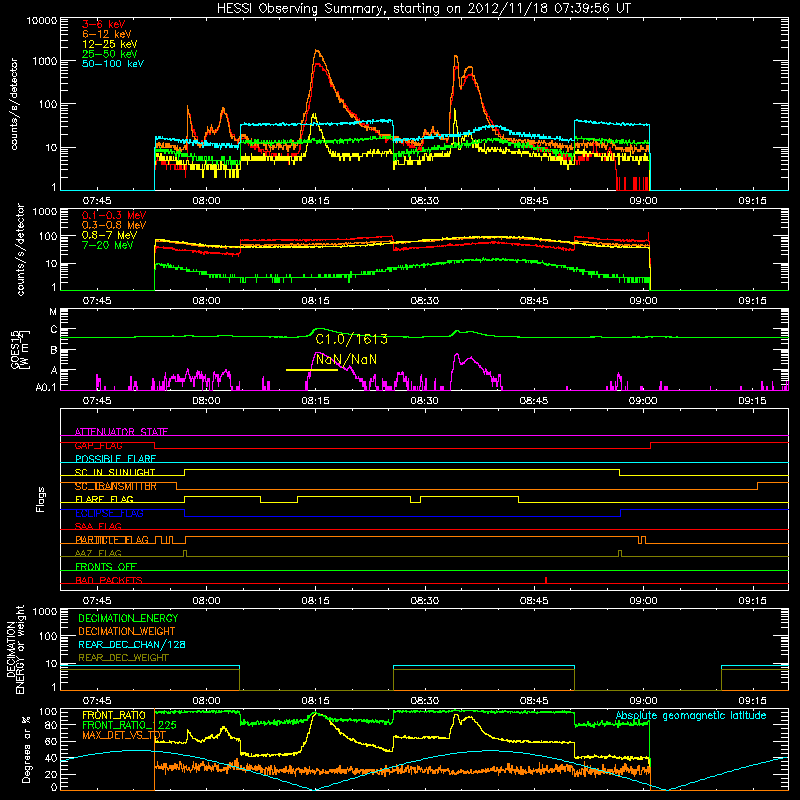The width and height of the screenshot is (800, 800).
Task: Click the 12-25 keV legend entry
Action: coord(110,44)
